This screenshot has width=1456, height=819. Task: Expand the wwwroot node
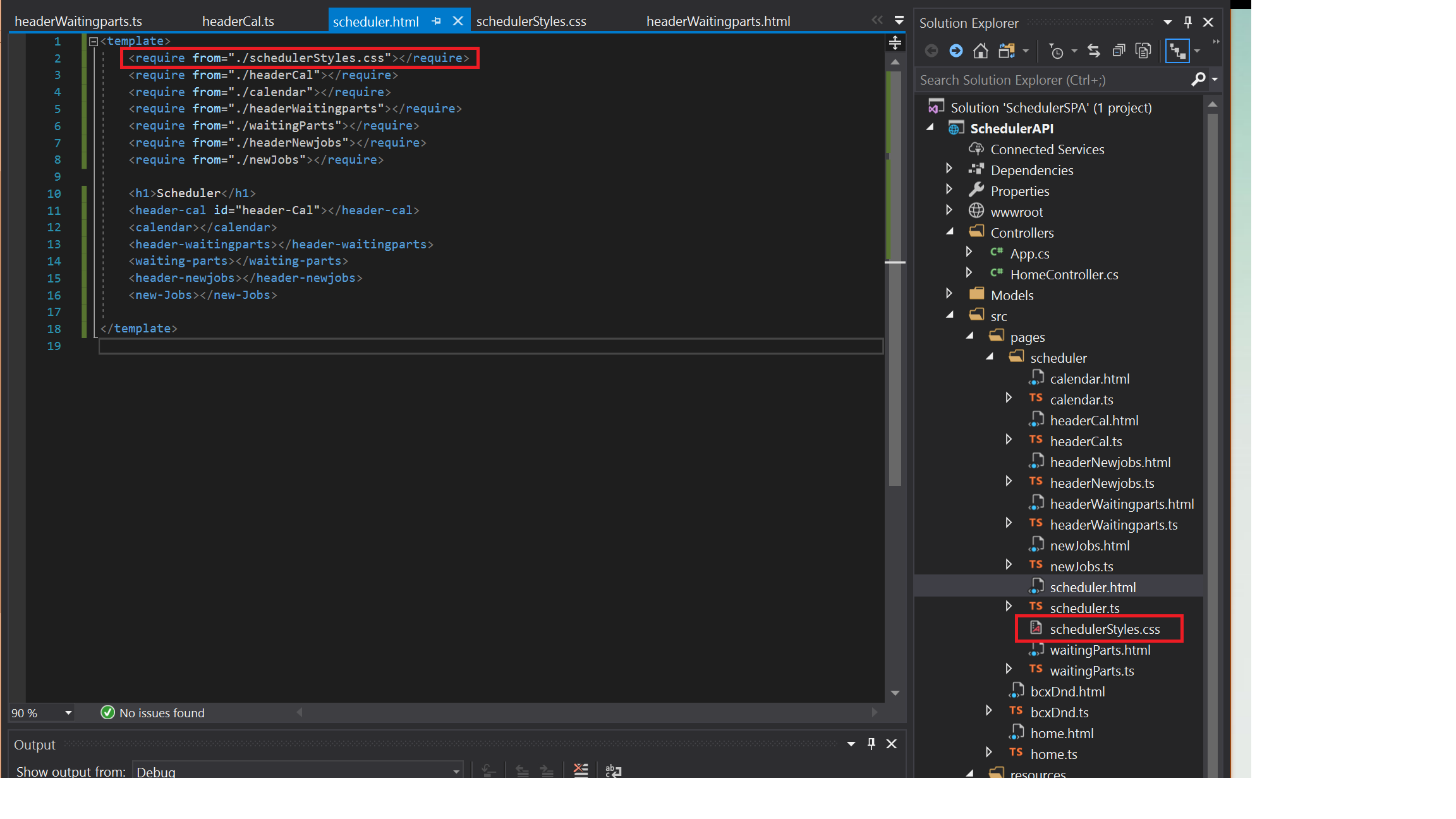pos(949,210)
